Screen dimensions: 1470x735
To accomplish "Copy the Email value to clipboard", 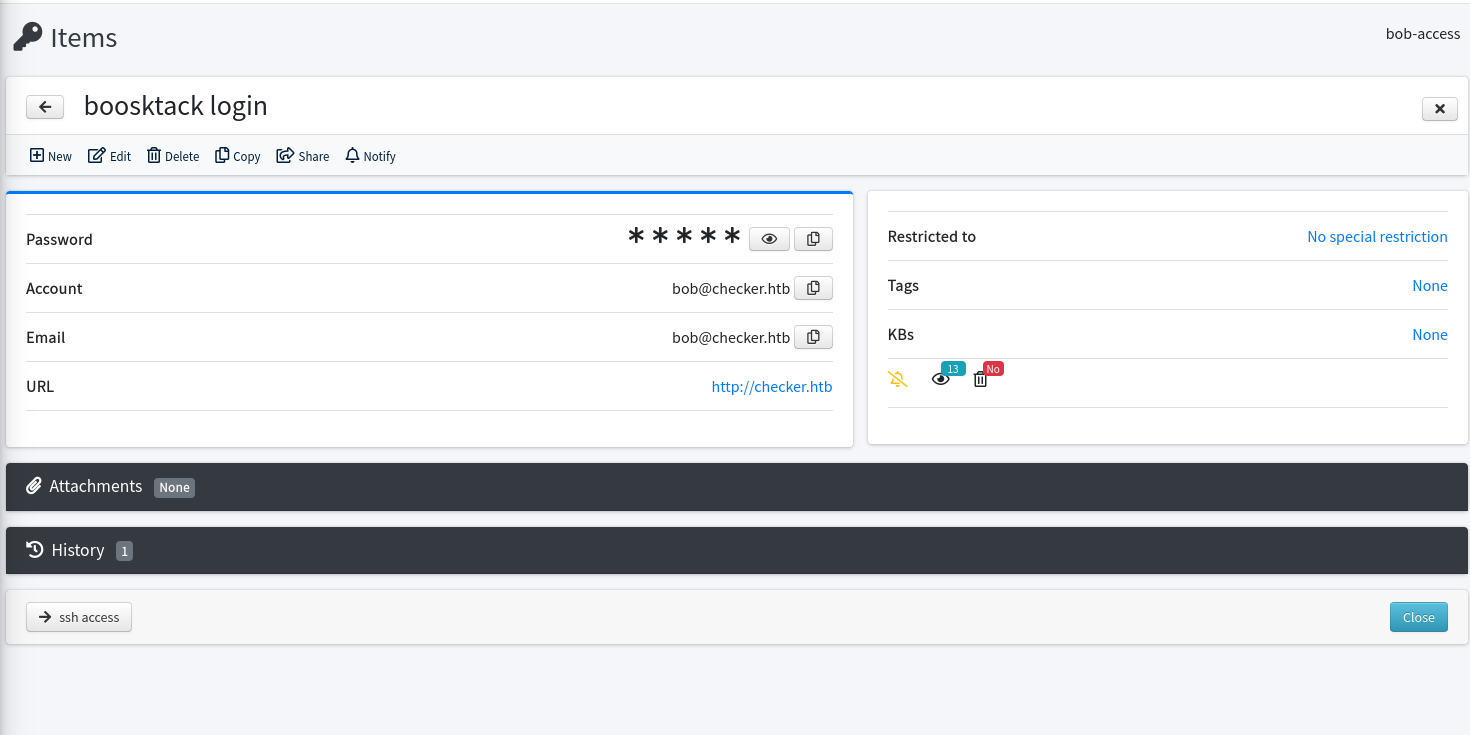I will pos(813,337).
